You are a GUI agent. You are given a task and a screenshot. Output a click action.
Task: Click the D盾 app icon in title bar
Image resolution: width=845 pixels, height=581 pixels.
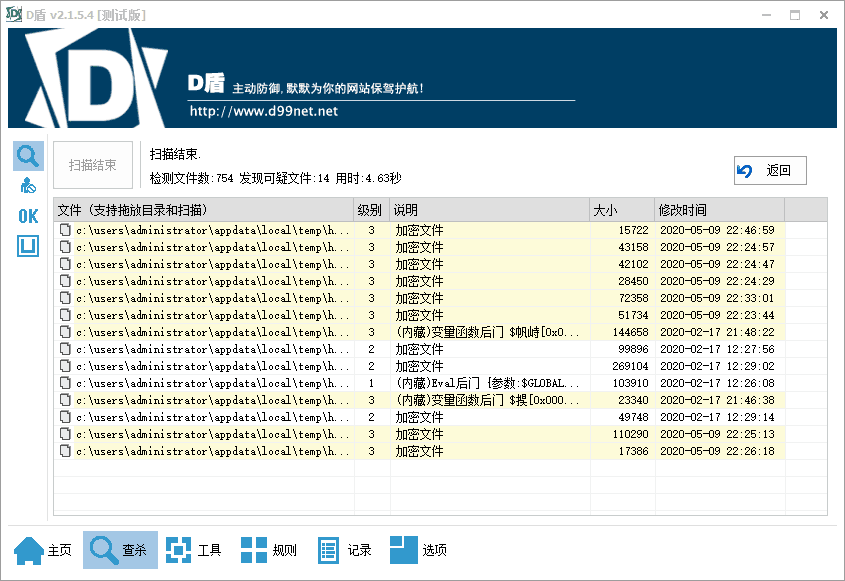[13, 15]
